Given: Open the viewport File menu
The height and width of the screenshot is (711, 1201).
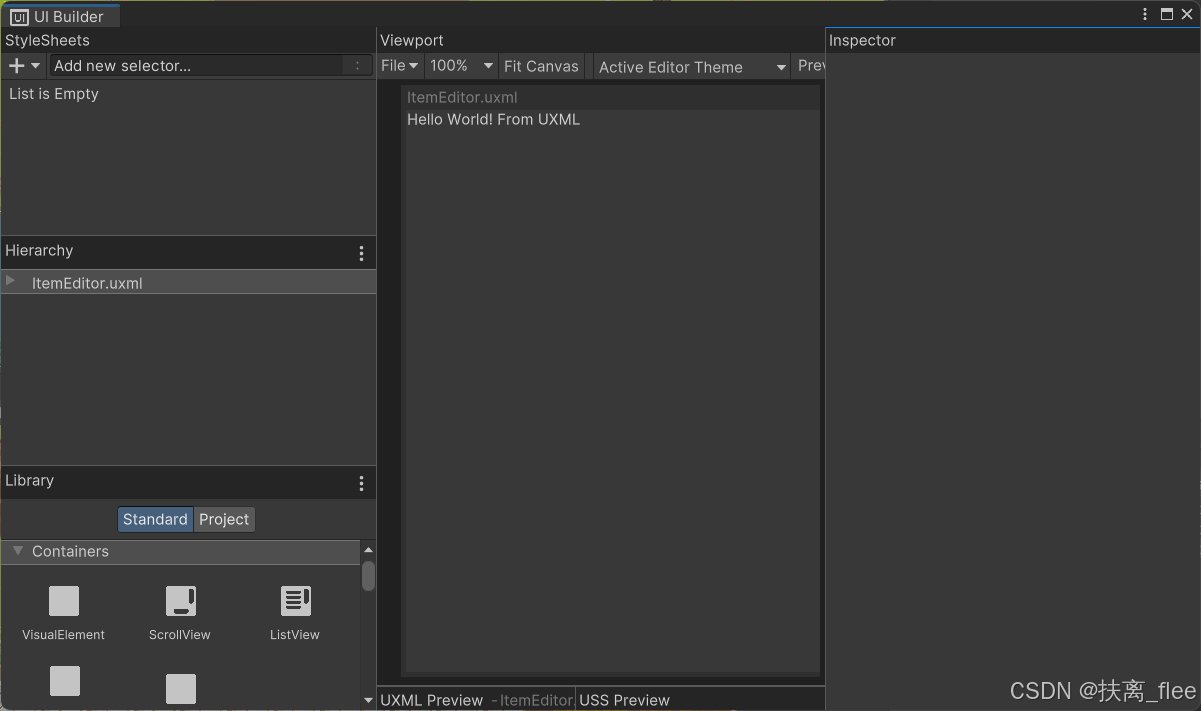Looking at the screenshot, I should point(399,65).
